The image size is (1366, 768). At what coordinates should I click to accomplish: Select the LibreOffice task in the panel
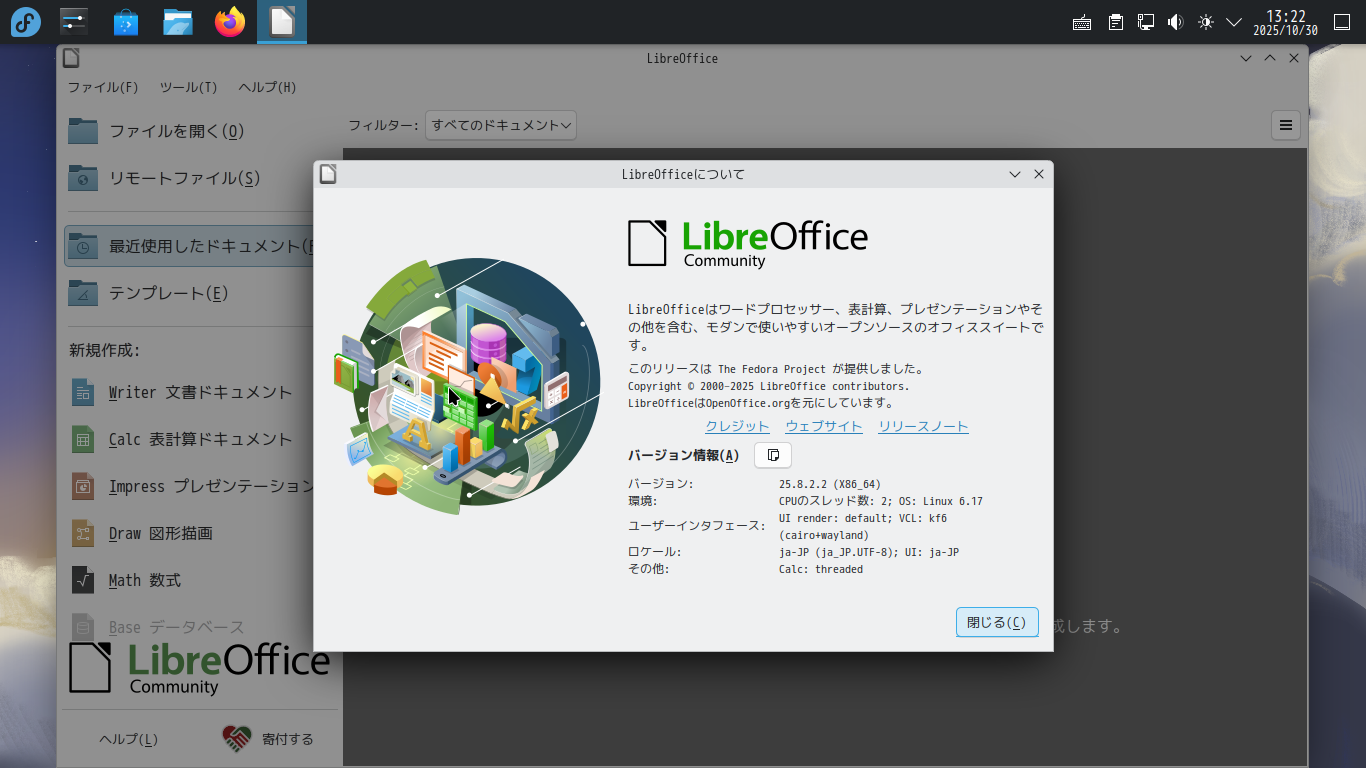[x=282, y=21]
